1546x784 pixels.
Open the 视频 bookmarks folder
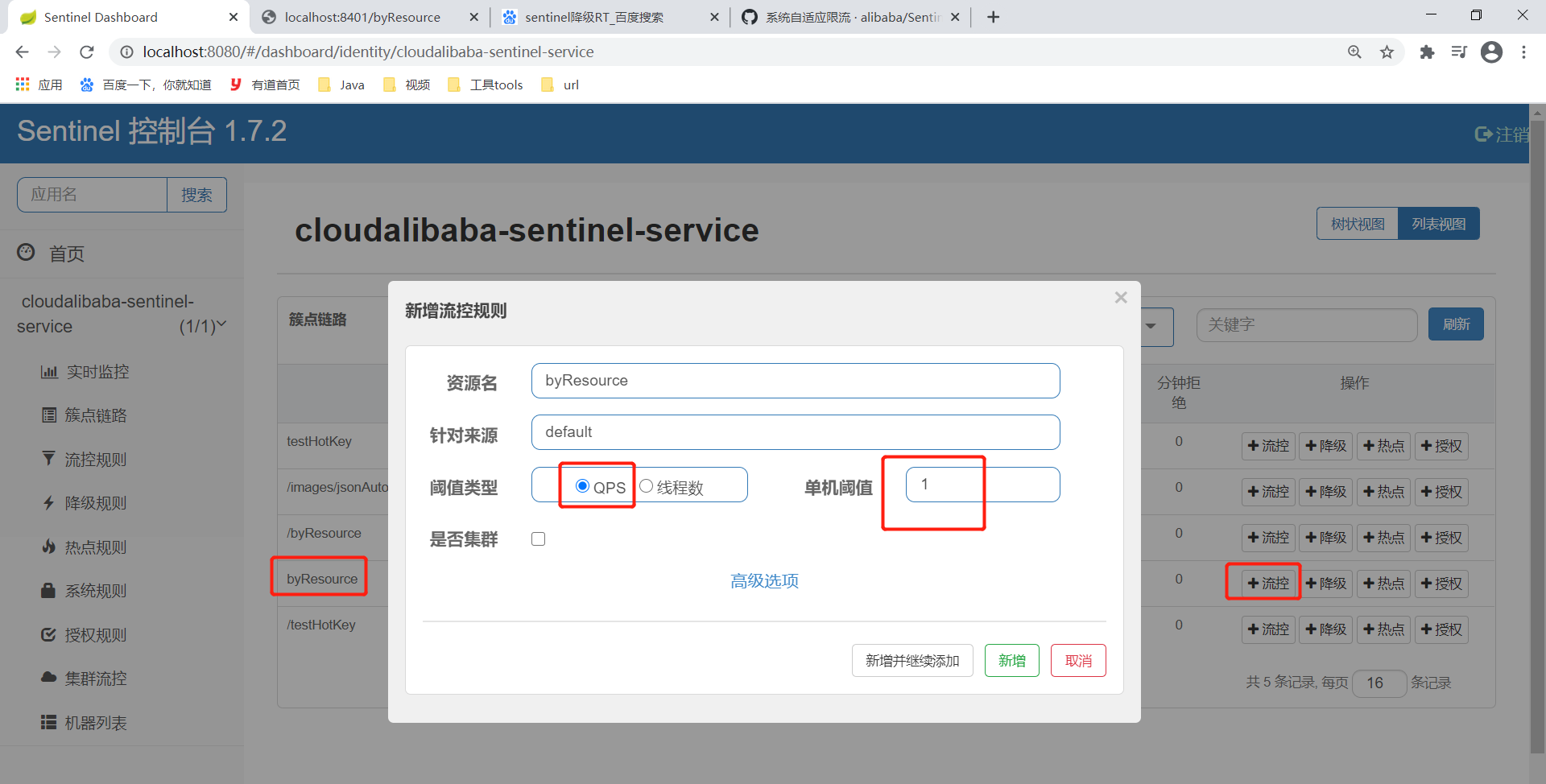[x=407, y=85]
